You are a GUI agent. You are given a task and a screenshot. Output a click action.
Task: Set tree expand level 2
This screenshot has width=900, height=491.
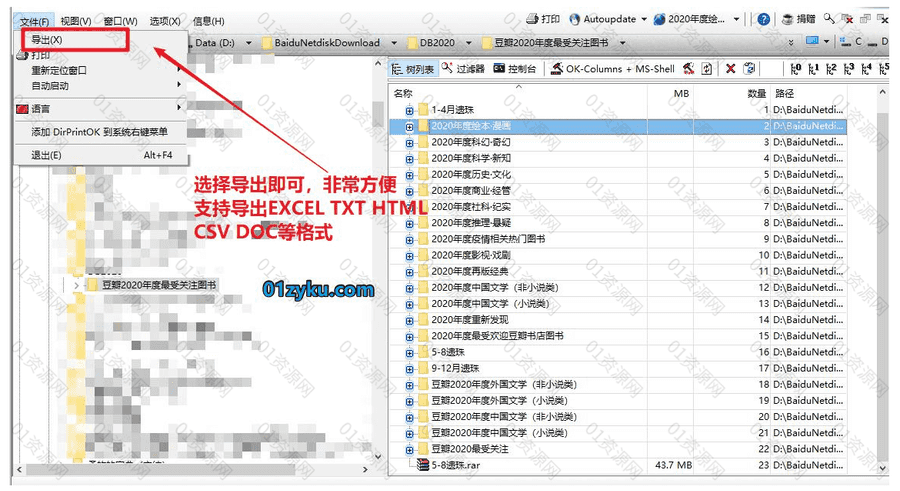point(831,69)
